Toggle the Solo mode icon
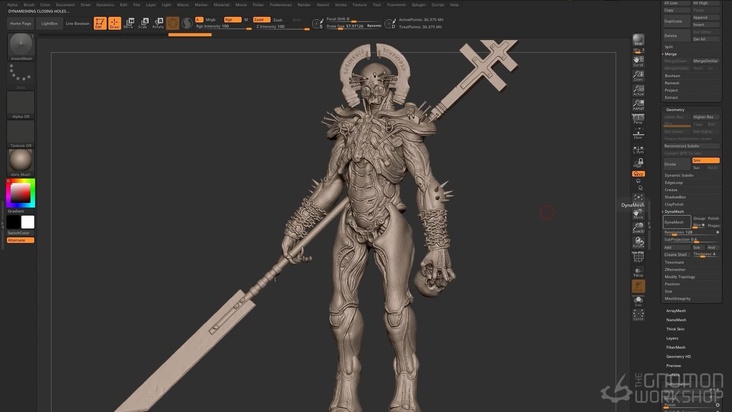Screen dimensions: 732x412 pos(638,300)
